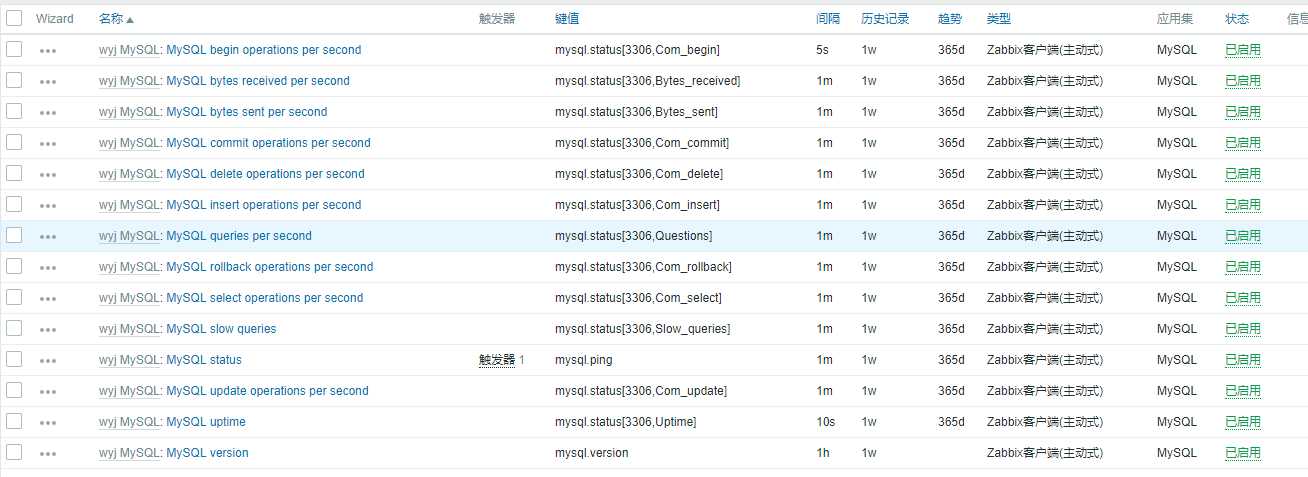Sort items by 间隔 column header
This screenshot has width=1308, height=477.
pos(828,19)
